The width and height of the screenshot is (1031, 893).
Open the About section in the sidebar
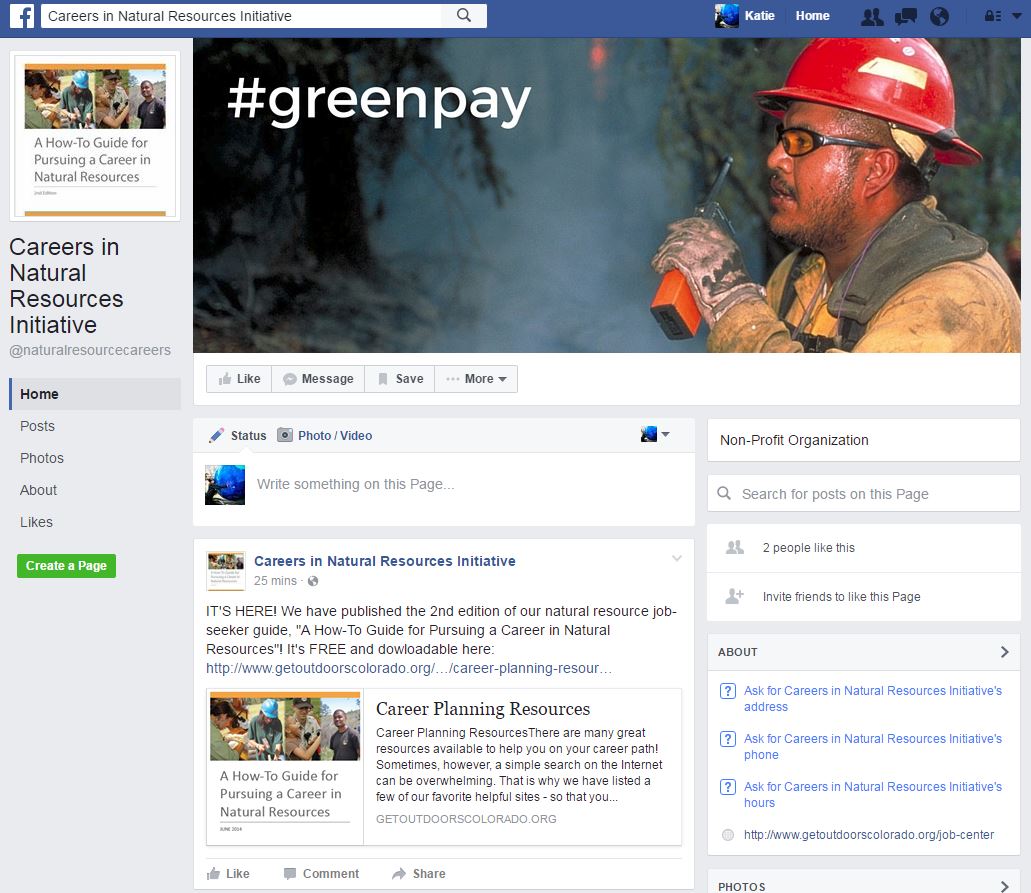pyautogui.click(x=38, y=490)
